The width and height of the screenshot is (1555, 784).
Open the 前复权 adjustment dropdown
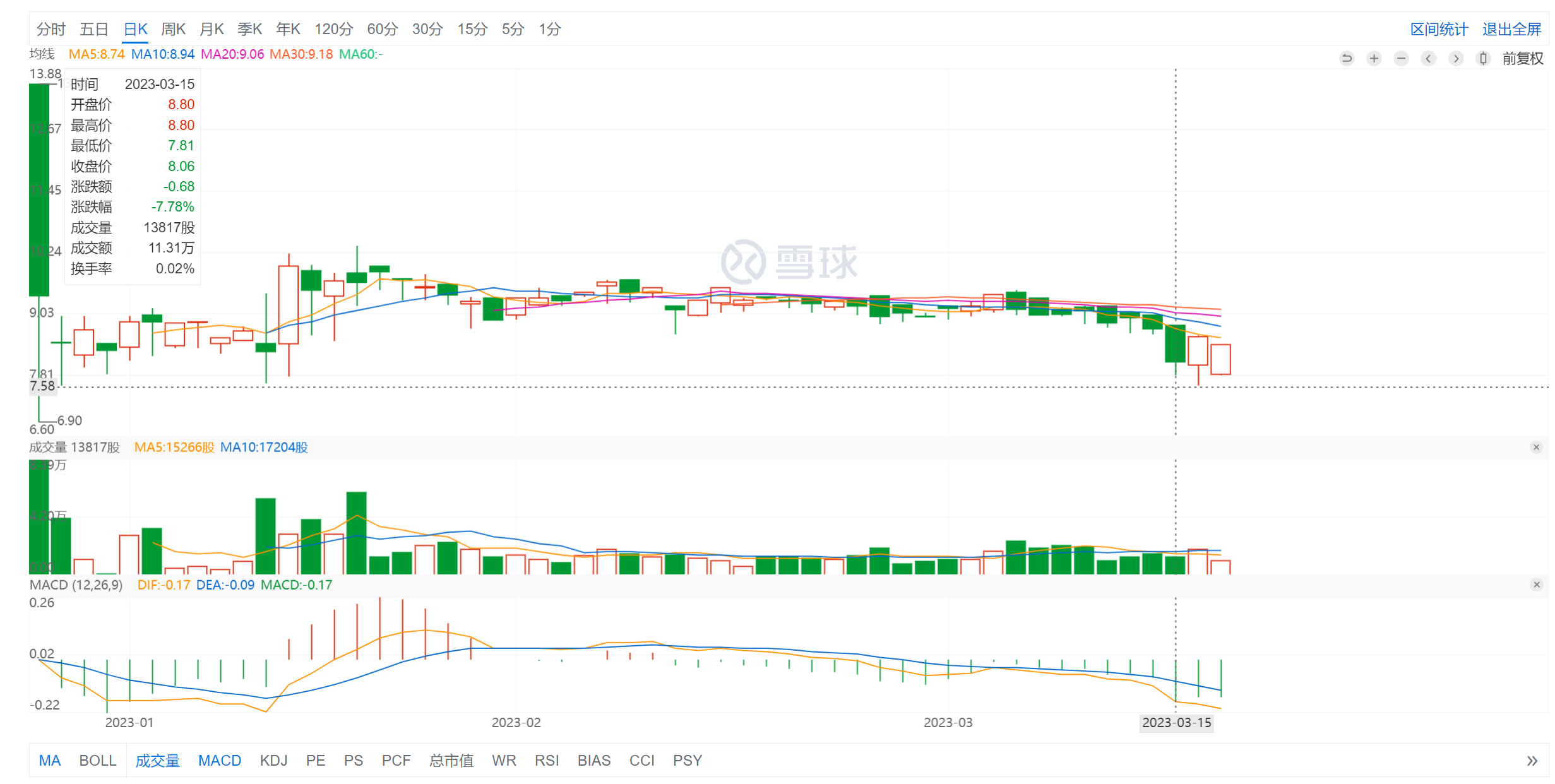[1522, 59]
